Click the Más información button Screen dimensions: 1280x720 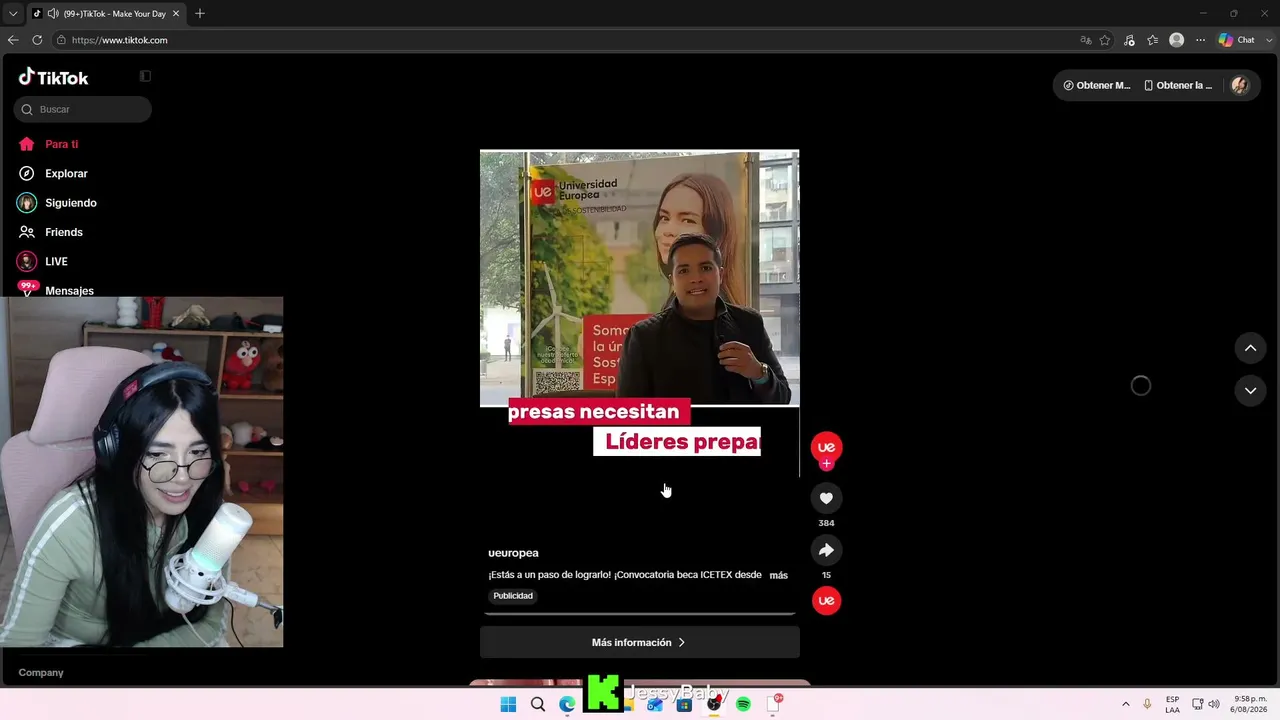[639, 642]
